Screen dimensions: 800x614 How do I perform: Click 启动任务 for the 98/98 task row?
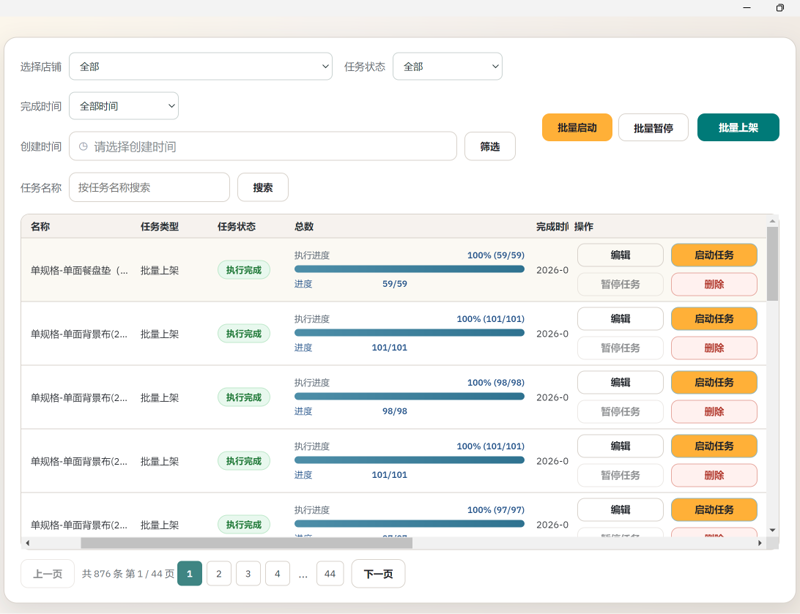tap(714, 382)
